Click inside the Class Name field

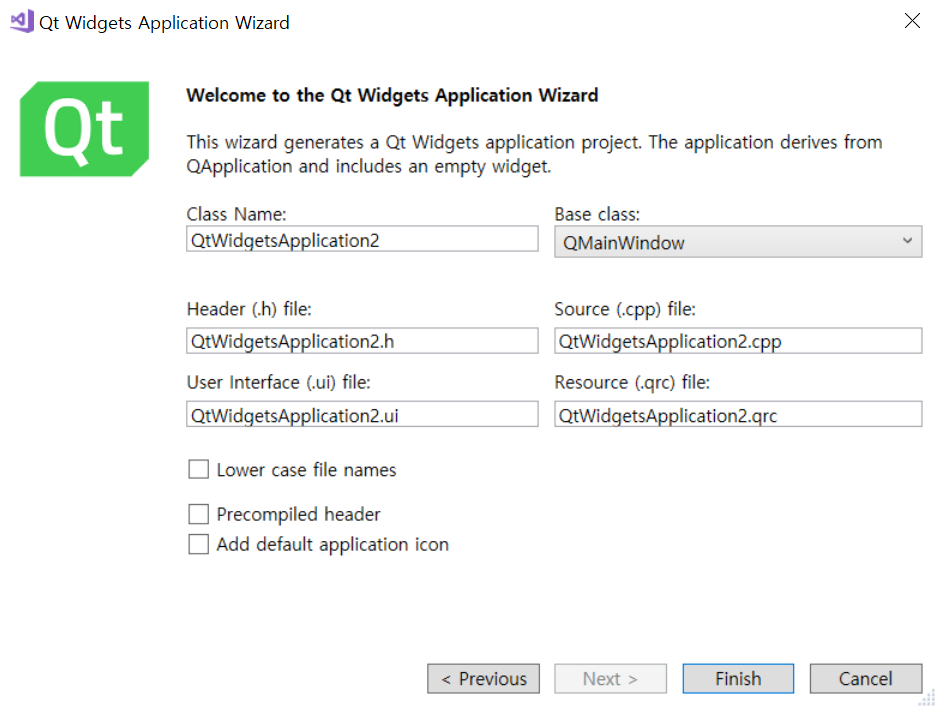pos(362,239)
